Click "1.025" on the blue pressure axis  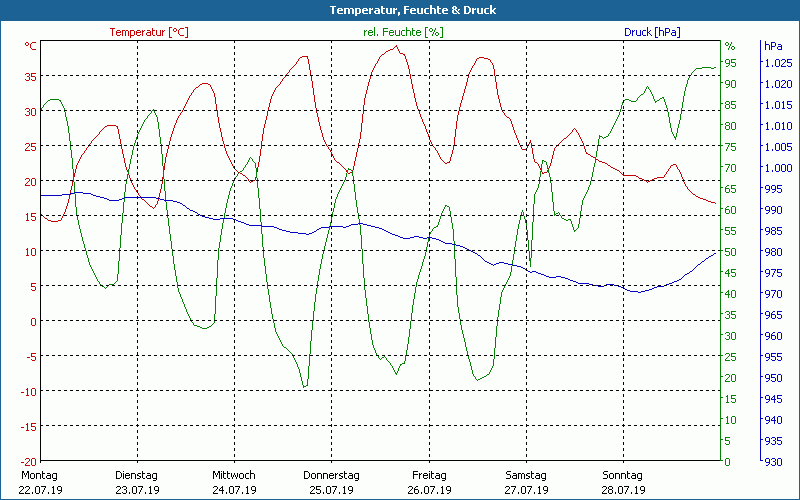pos(778,63)
